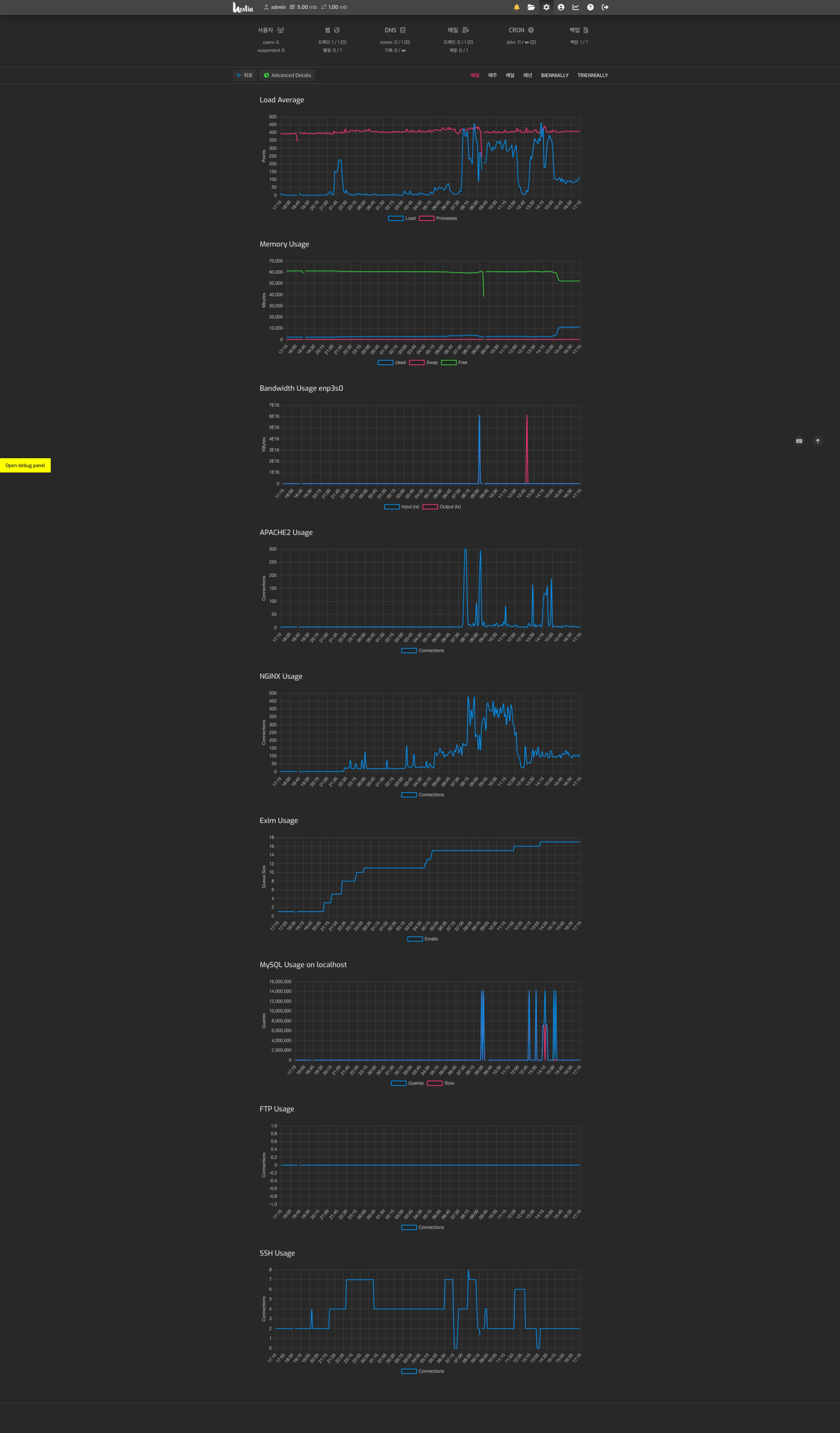Screen dimensions: 840x1433
Task: Open Advanced Details
Action: (288, 75)
